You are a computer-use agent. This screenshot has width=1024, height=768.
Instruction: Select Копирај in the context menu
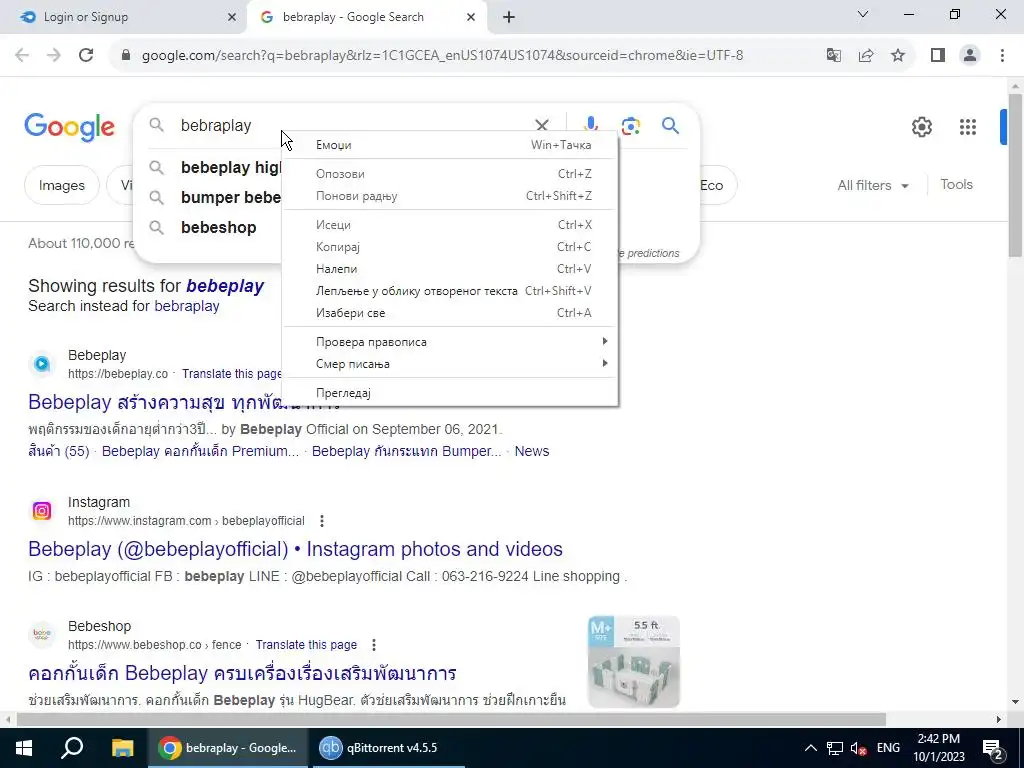click(450, 247)
